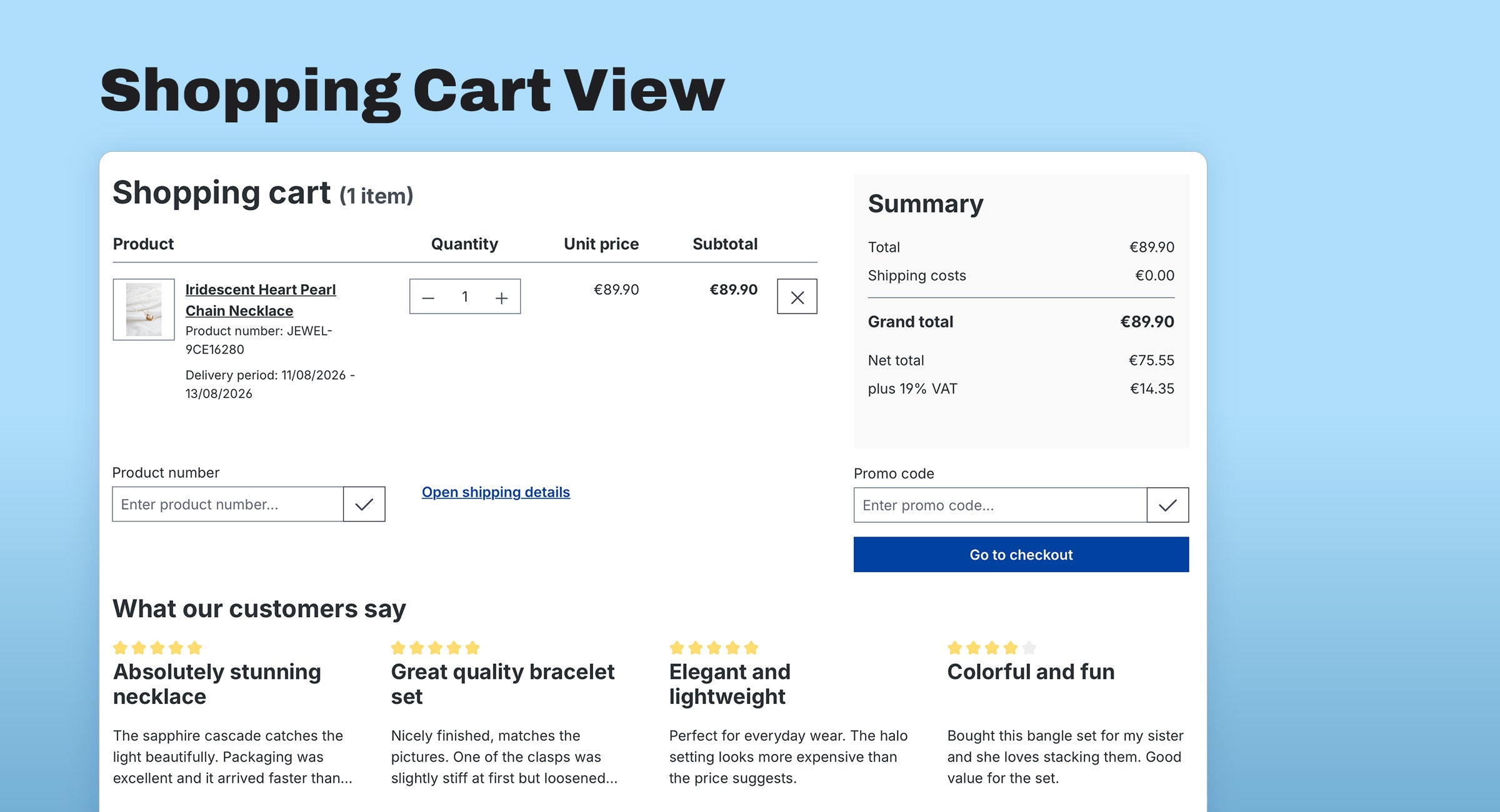Click the Shipping costs value €0.00
Viewport: 1500px width, 812px height.
click(x=1154, y=275)
